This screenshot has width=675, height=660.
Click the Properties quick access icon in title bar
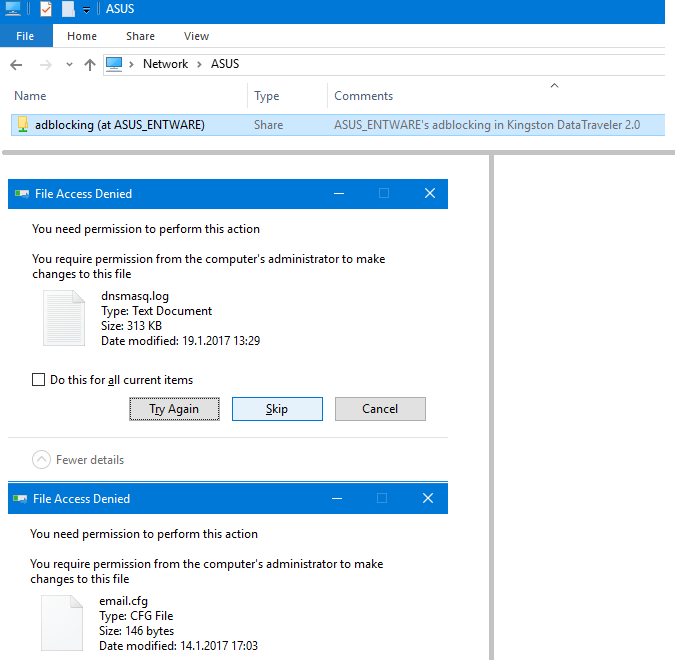tap(46, 9)
